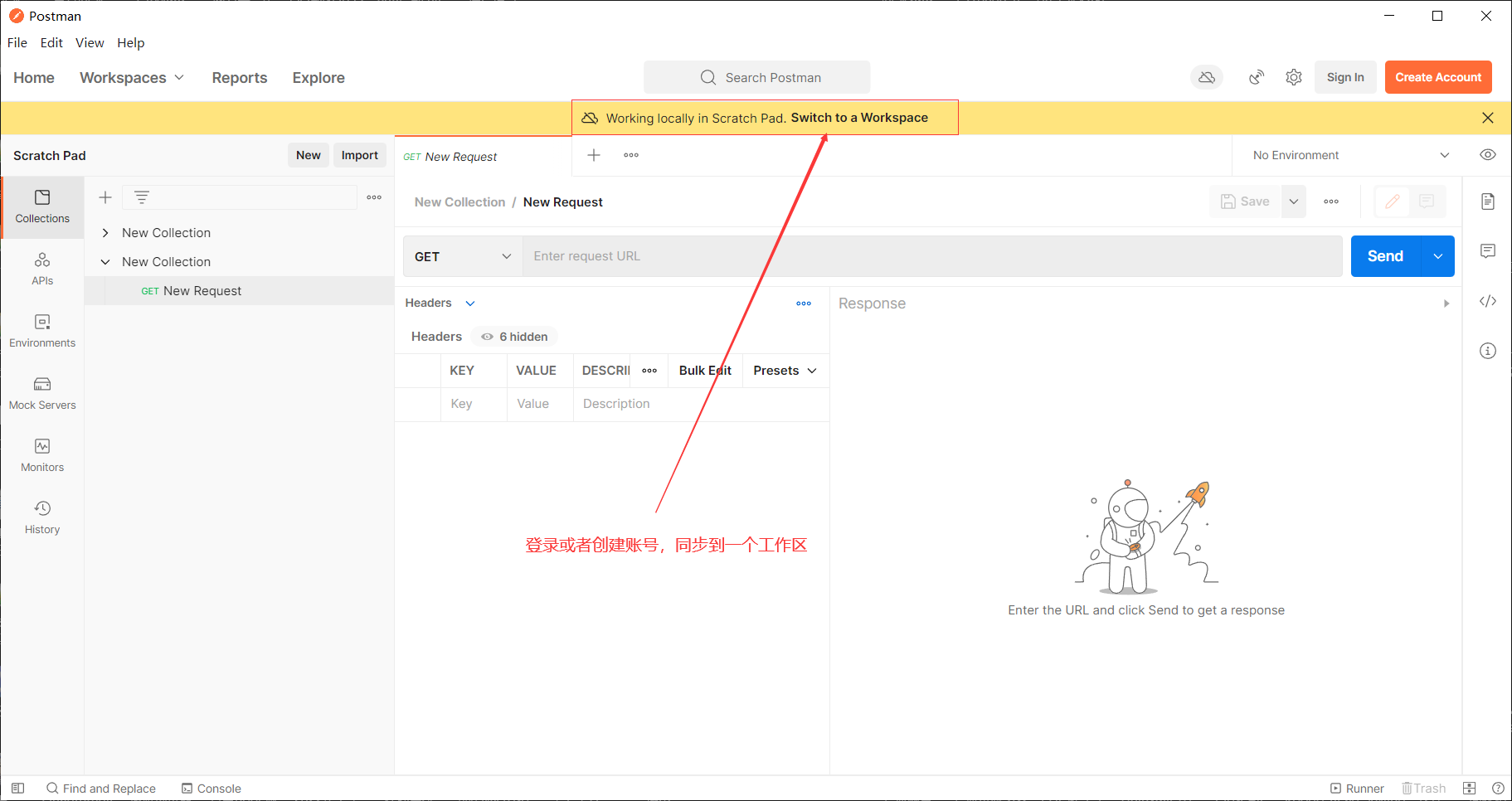Open the settings gear icon
Image resolution: width=1512 pixels, height=801 pixels.
[x=1294, y=77]
